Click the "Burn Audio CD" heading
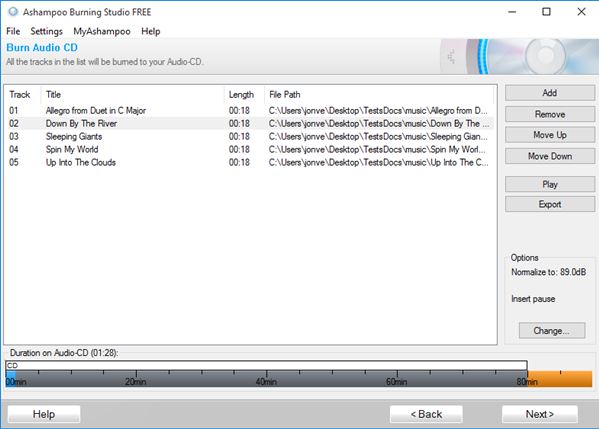 pos(42,48)
